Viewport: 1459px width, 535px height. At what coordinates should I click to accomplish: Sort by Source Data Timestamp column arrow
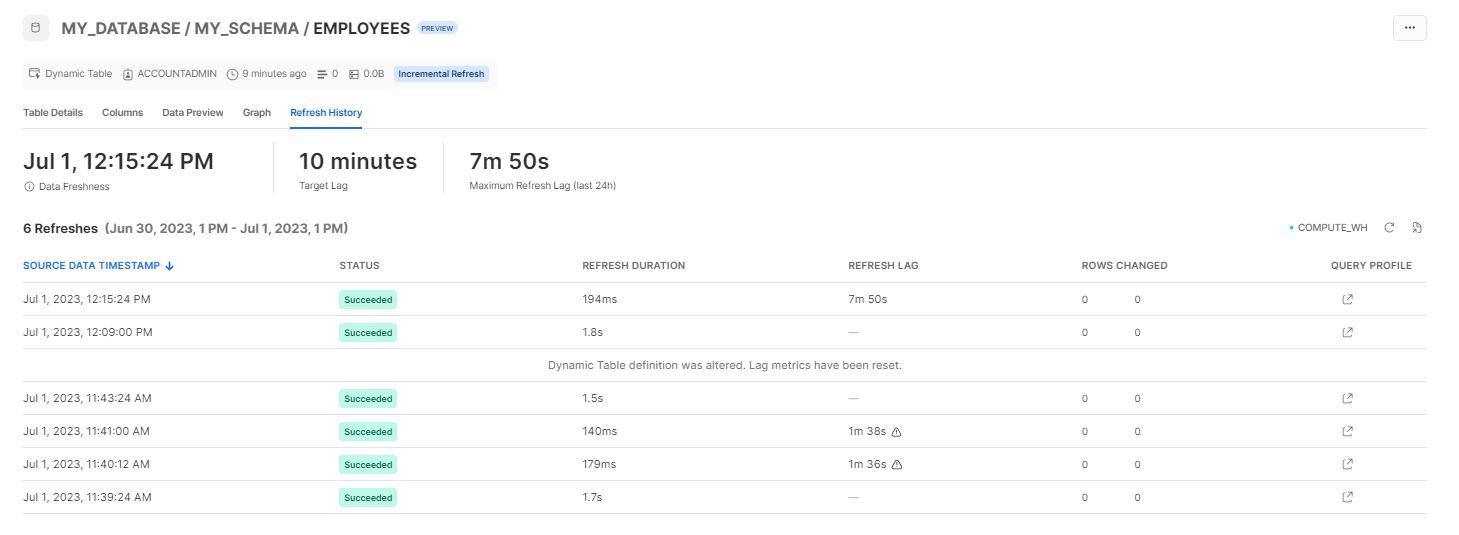[x=169, y=266]
